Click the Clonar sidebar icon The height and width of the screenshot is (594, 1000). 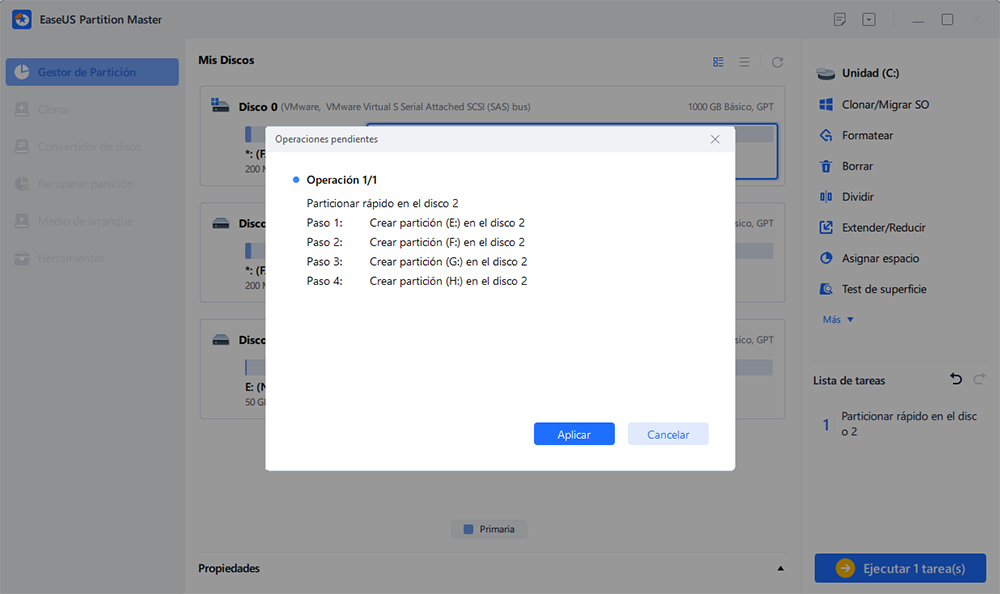[22, 109]
